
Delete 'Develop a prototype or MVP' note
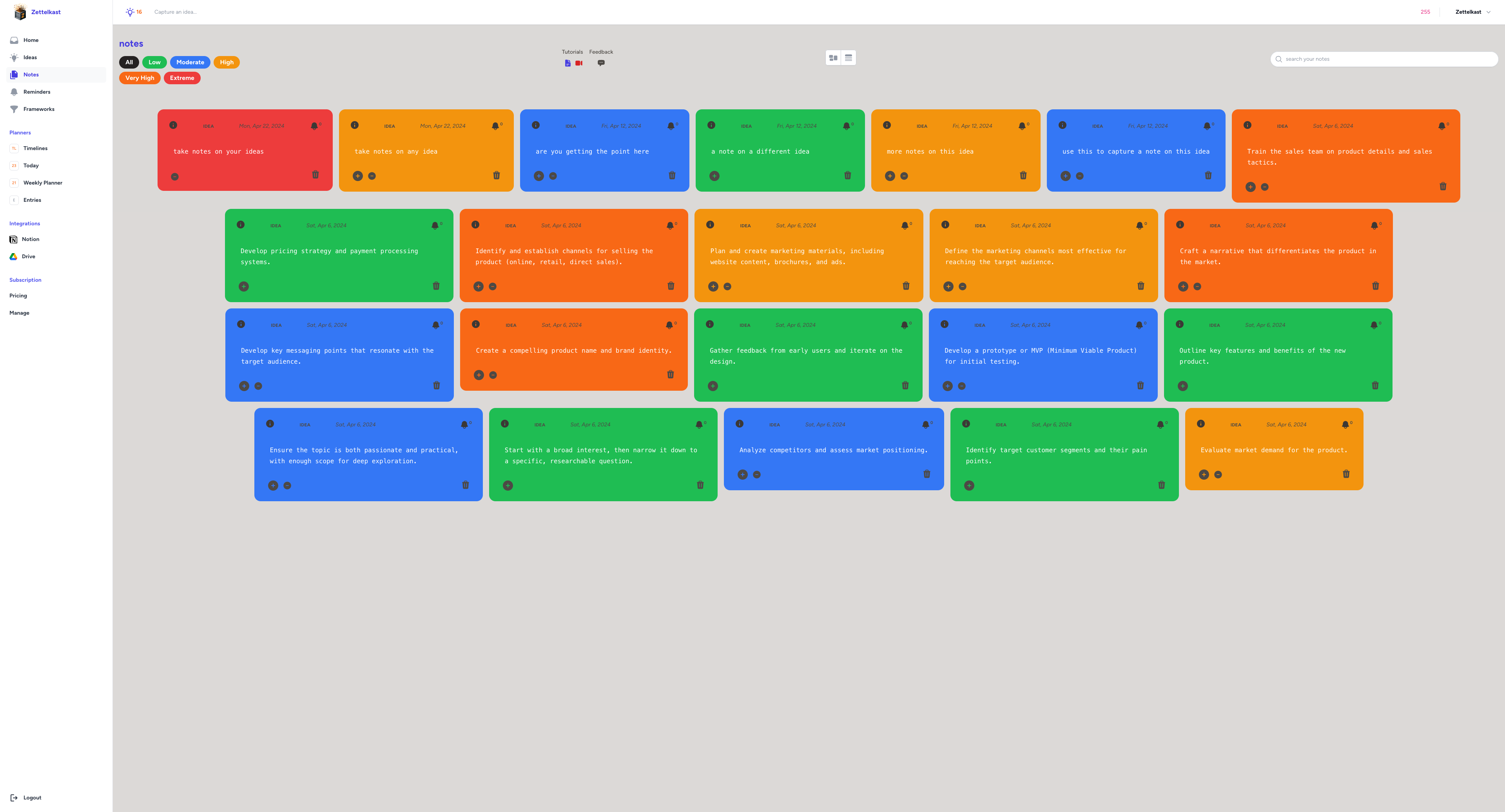click(1141, 386)
